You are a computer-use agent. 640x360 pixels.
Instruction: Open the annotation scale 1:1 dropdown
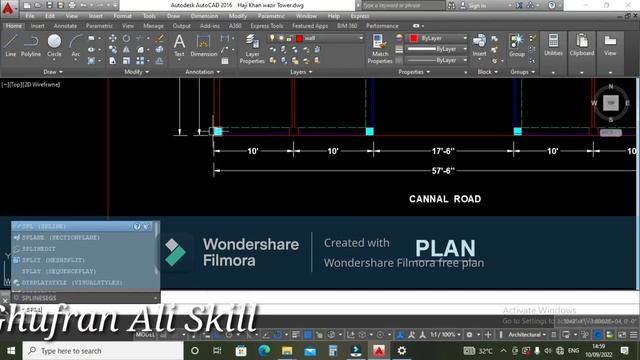444,335
